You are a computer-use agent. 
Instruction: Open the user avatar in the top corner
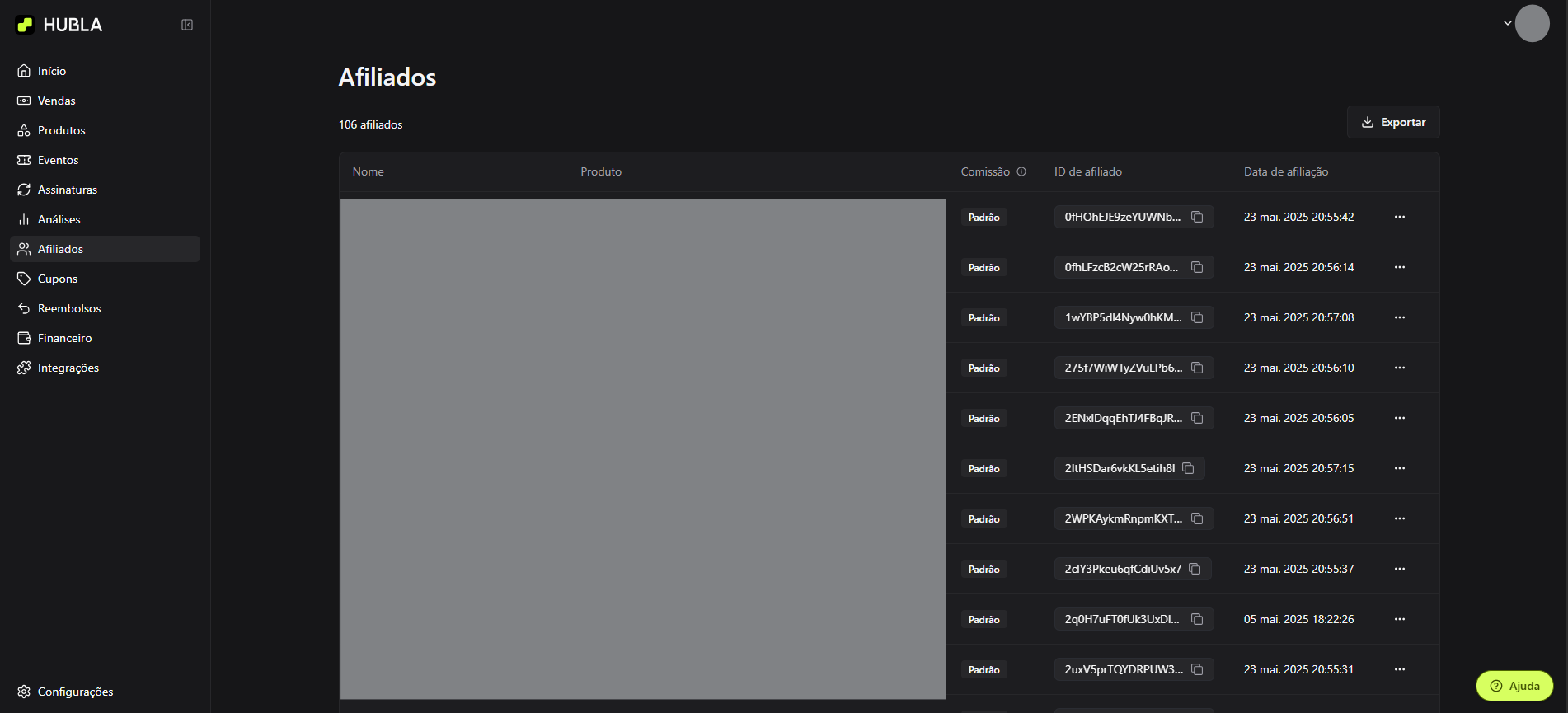[1532, 23]
